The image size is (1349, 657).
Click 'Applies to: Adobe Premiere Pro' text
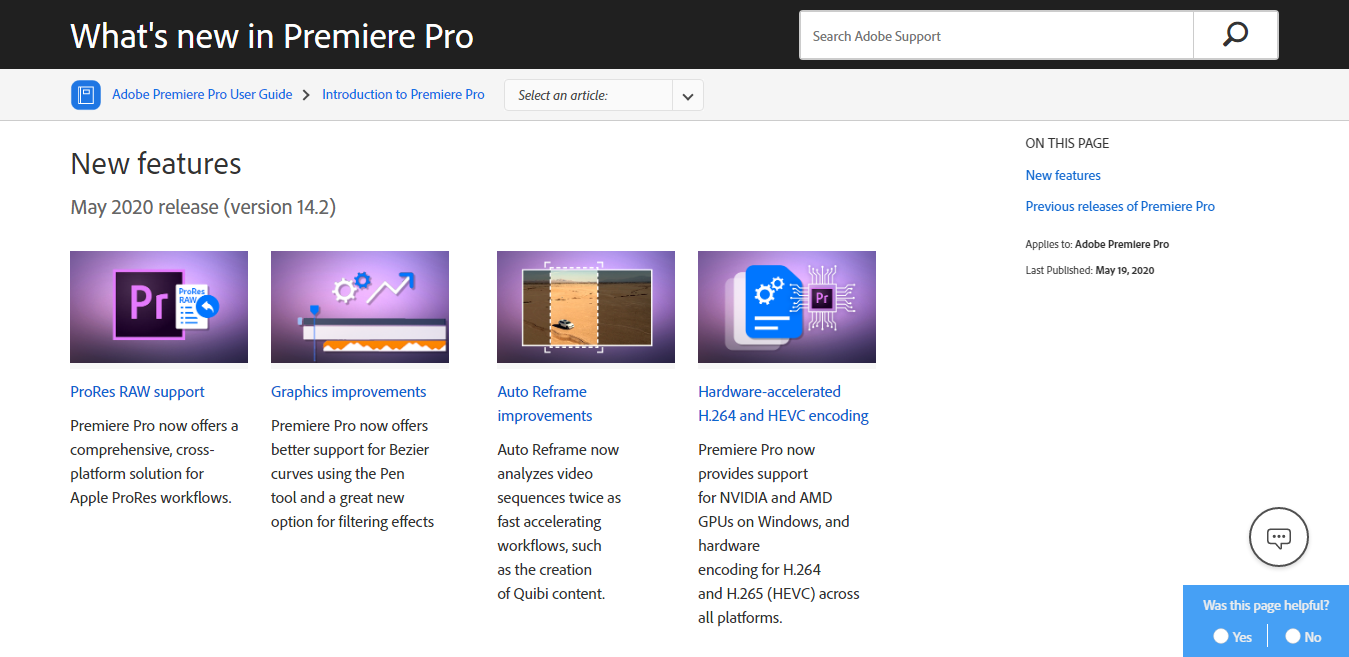pos(1097,244)
